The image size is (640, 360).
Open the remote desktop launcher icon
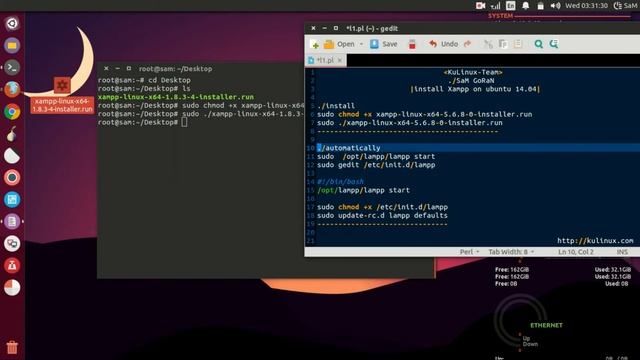pyautogui.click(x=12, y=244)
